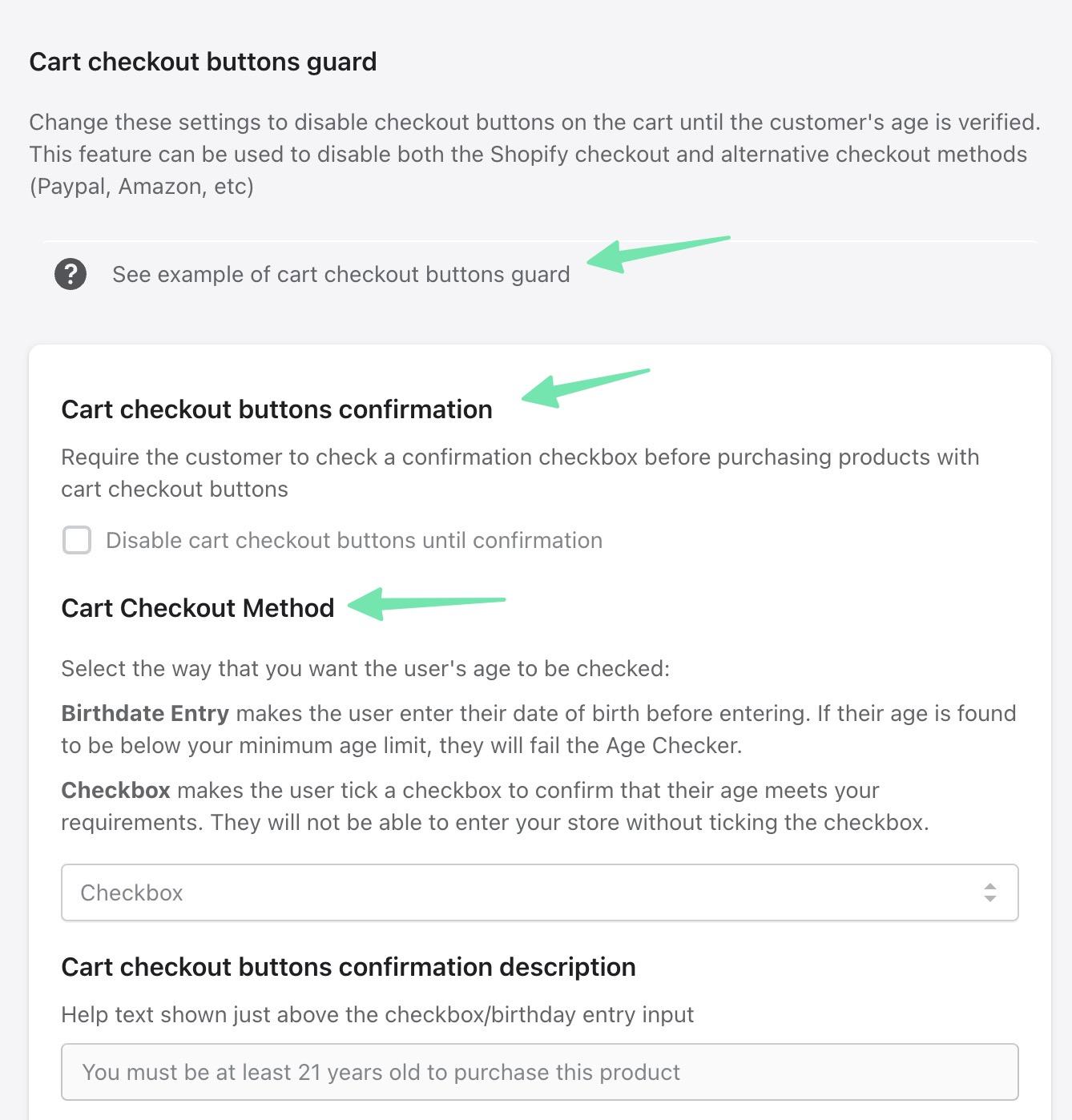Click the intro paragraph starting "Change these settings"
Screen dimensions: 1072x1120
(x=534, y=154)
